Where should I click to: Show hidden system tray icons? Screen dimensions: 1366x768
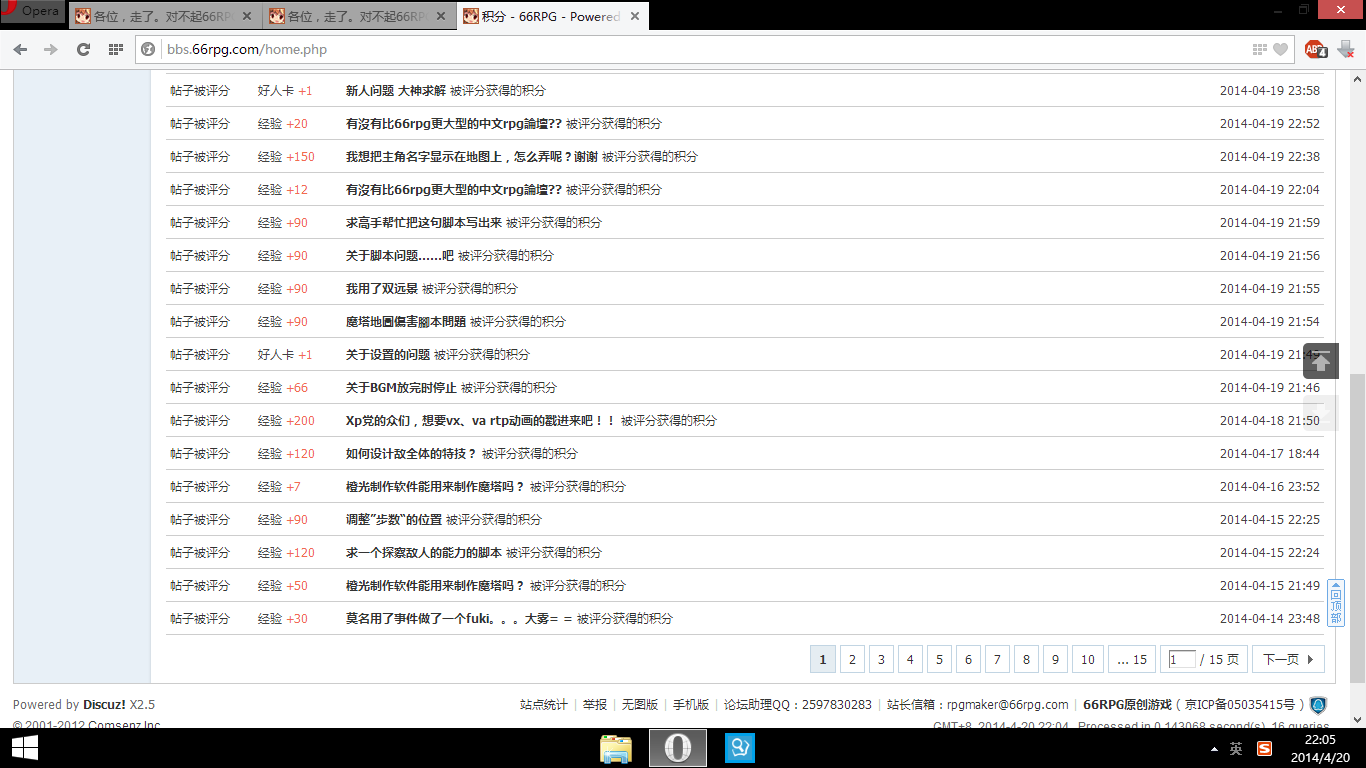click(x=1214, y=748)
